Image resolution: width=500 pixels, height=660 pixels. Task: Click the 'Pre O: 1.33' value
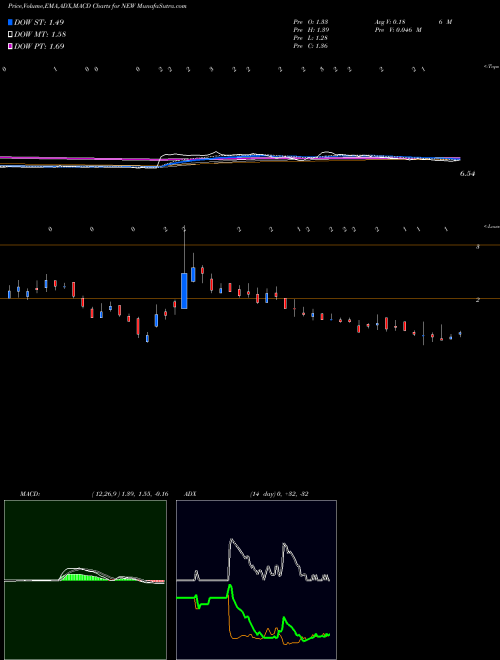311,22
